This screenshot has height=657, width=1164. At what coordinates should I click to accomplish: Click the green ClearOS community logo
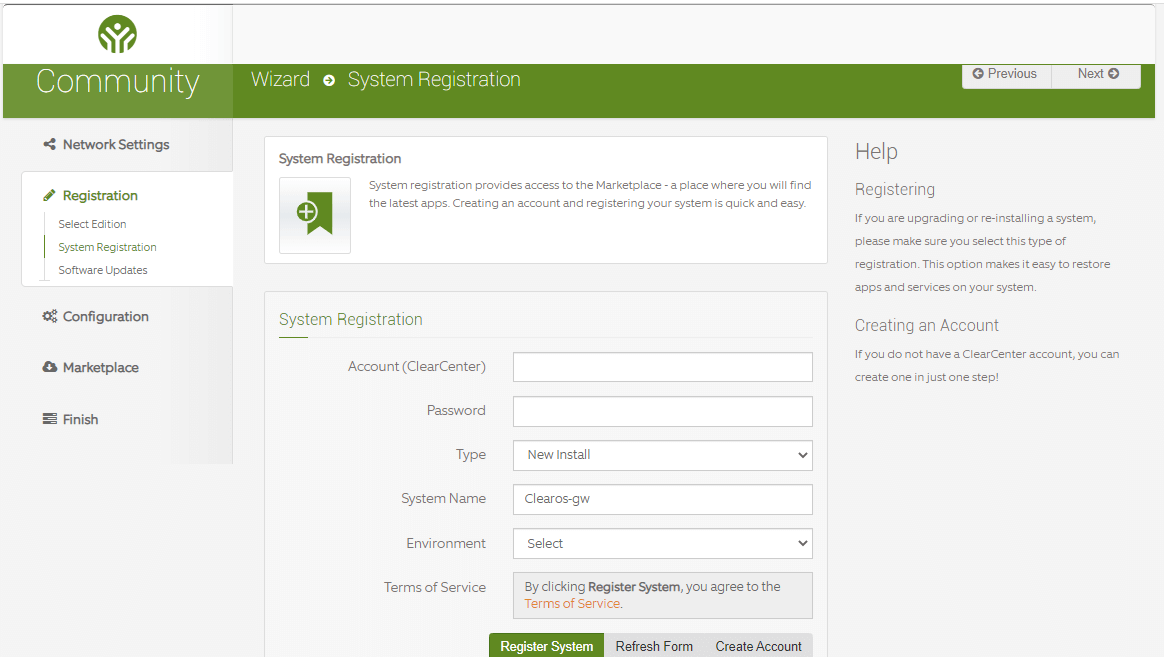pyautogui.click(x=117, y=34)
